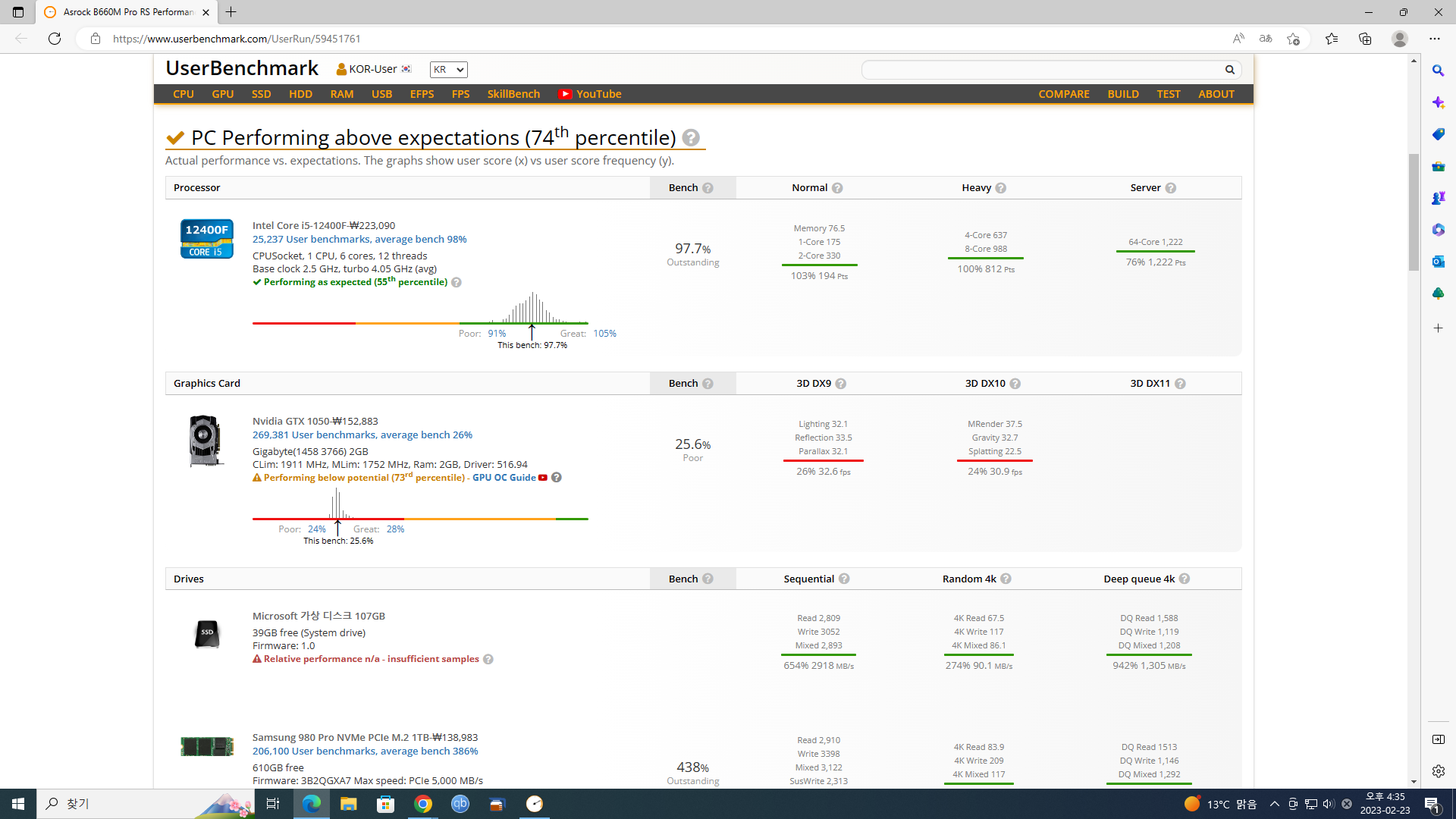This screenshot has width=1456, height=819.
Task: Open Intel Core i5-12400F product link
Action: (300, 225)
